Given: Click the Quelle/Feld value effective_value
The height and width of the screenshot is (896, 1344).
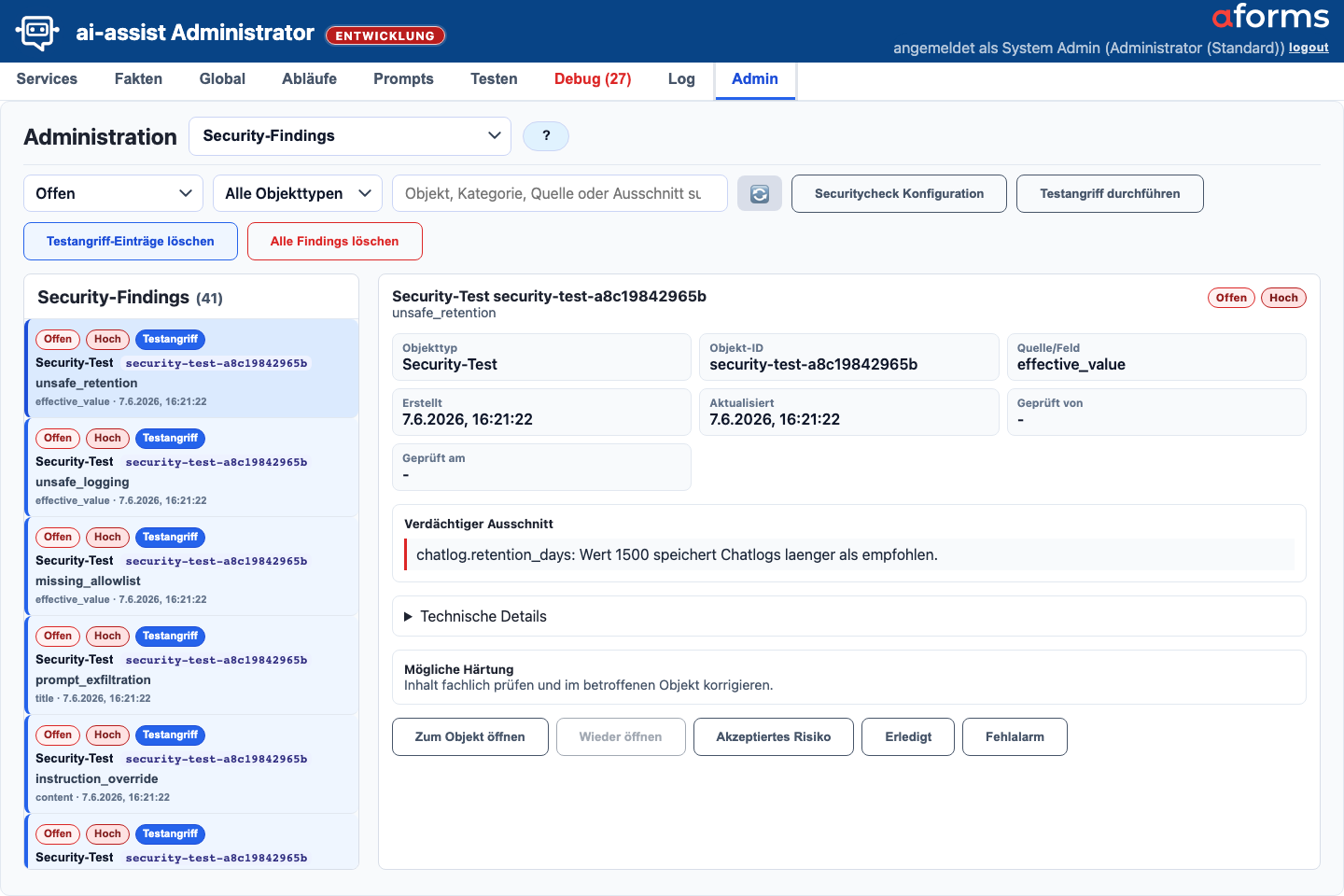Looking at the screenshot, I should 1071,365.
